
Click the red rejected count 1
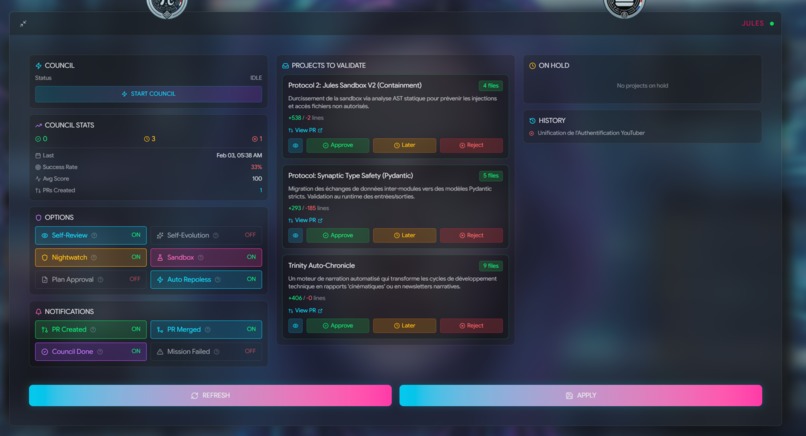pos(257,139)
